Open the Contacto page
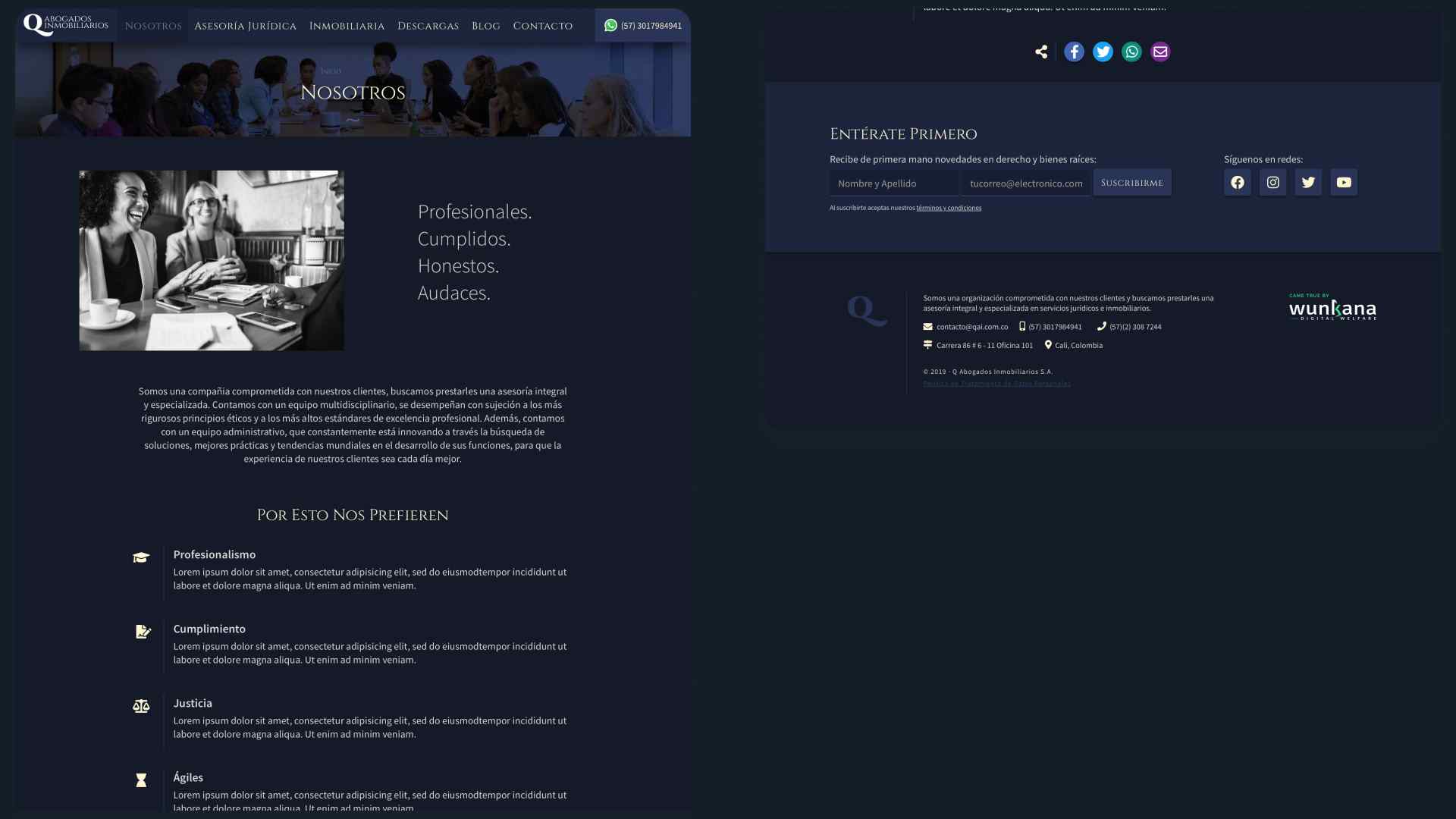This screenshot has width=1456, height=819. coord(542,26)
